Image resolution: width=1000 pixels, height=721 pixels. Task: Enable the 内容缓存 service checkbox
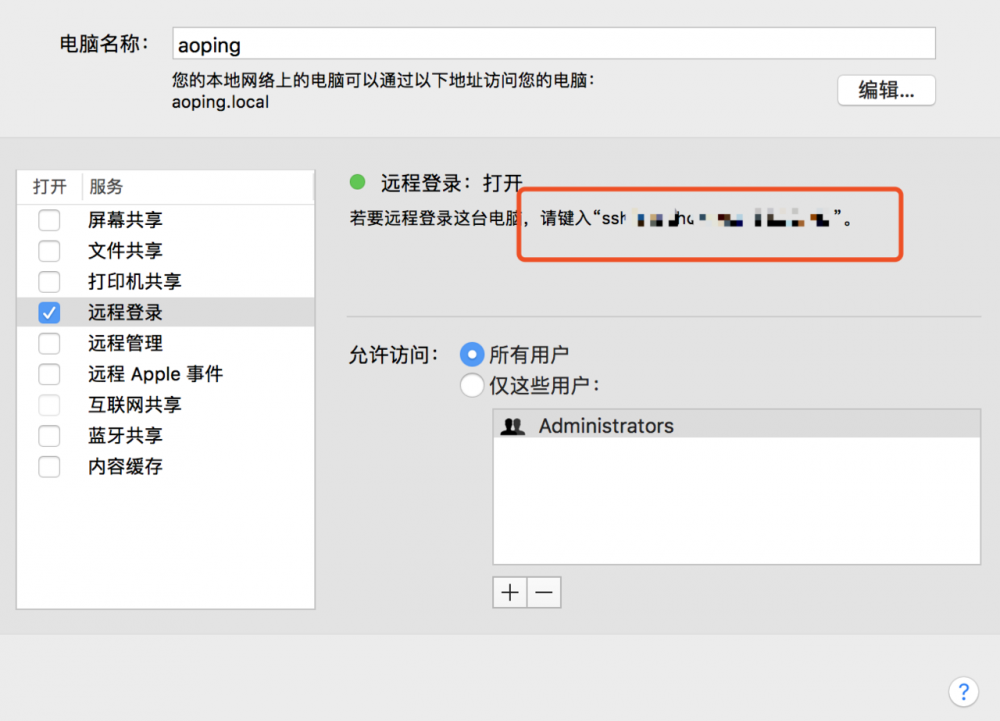[x=49, y=466]
